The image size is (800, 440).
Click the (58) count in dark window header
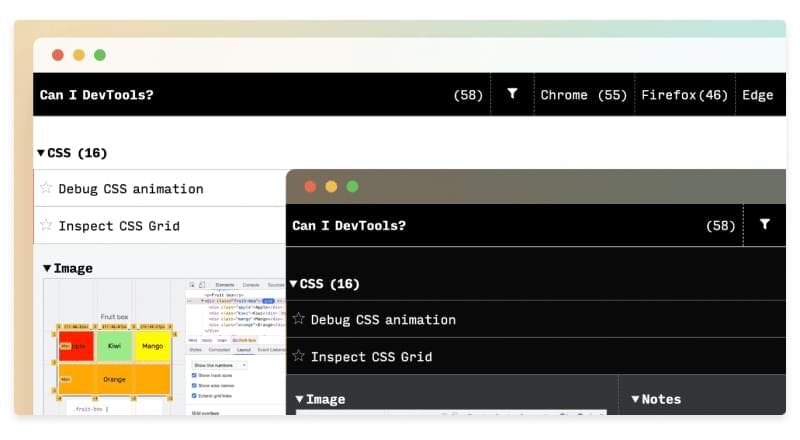pos(720,226)
